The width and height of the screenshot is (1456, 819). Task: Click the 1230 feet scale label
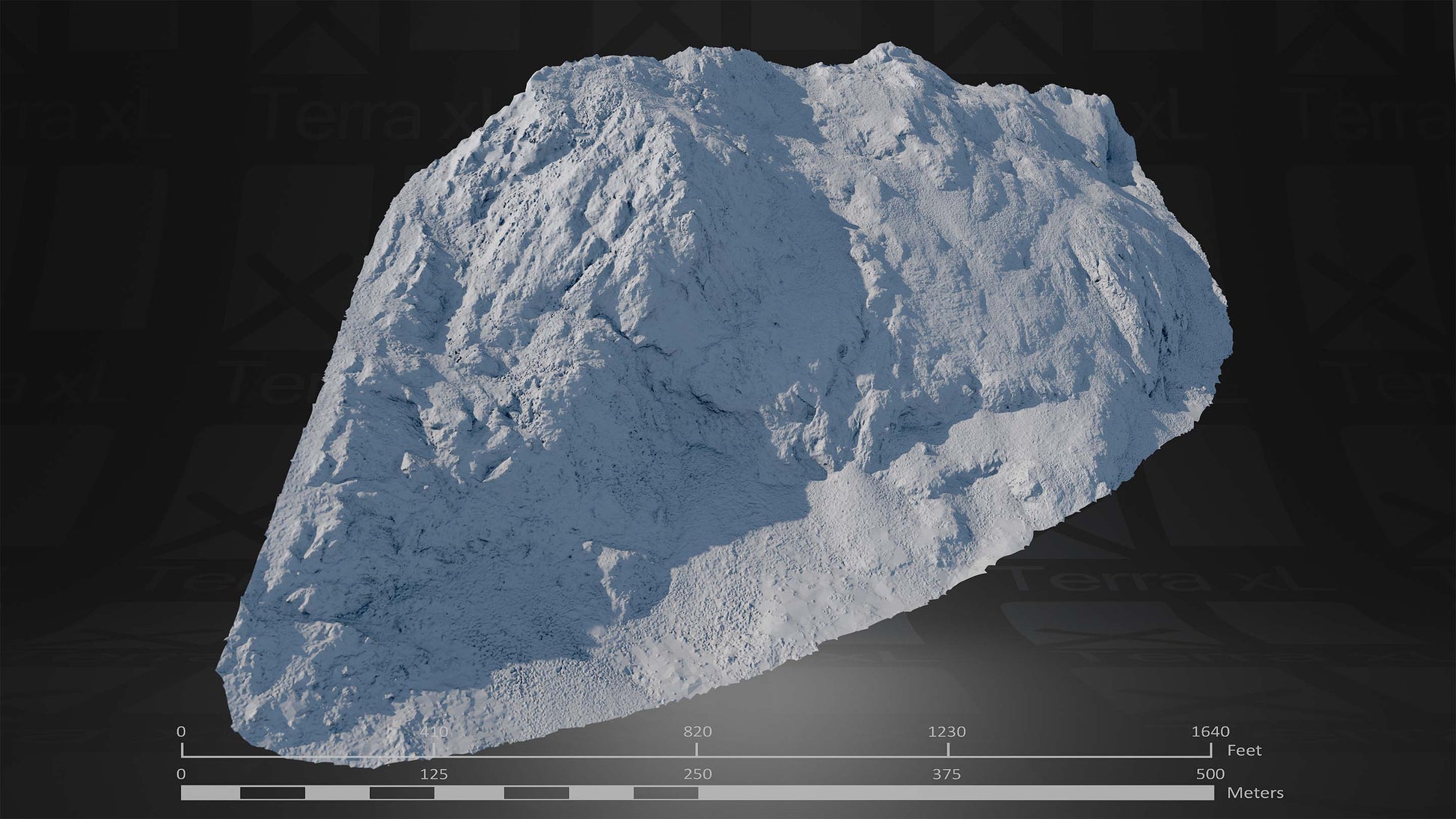coord(946,731)
